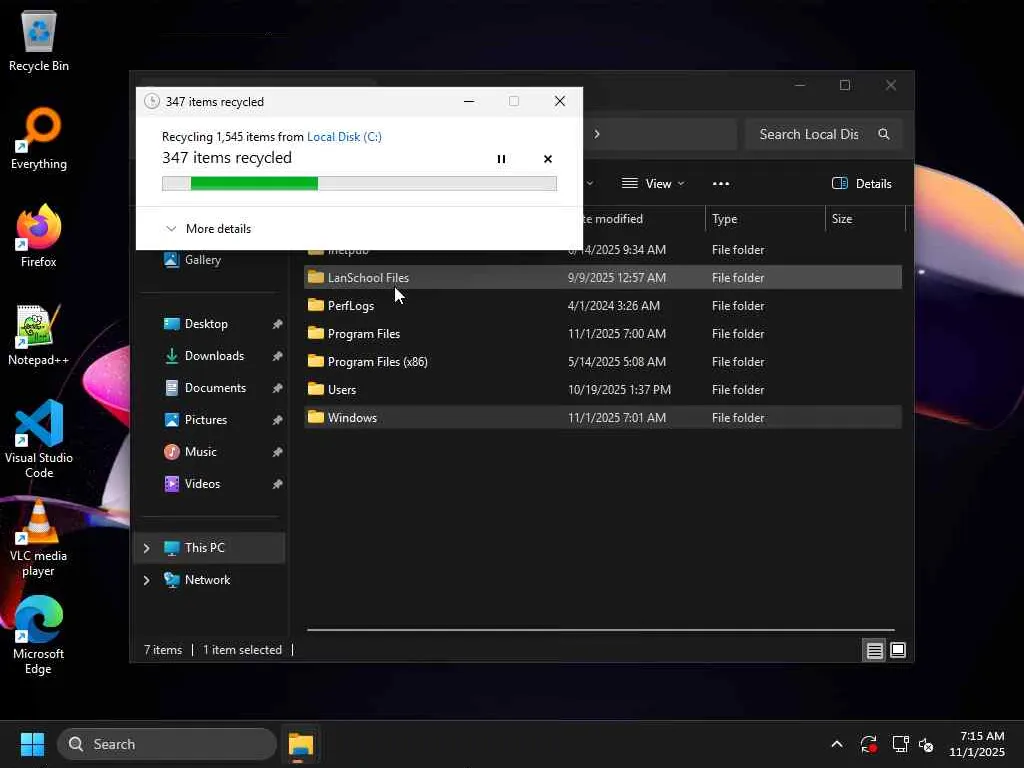This screenshot has height=768, width=1024.
Task: Open the Visual Studio Code shortcut
Action: click(x=39, y=439)
